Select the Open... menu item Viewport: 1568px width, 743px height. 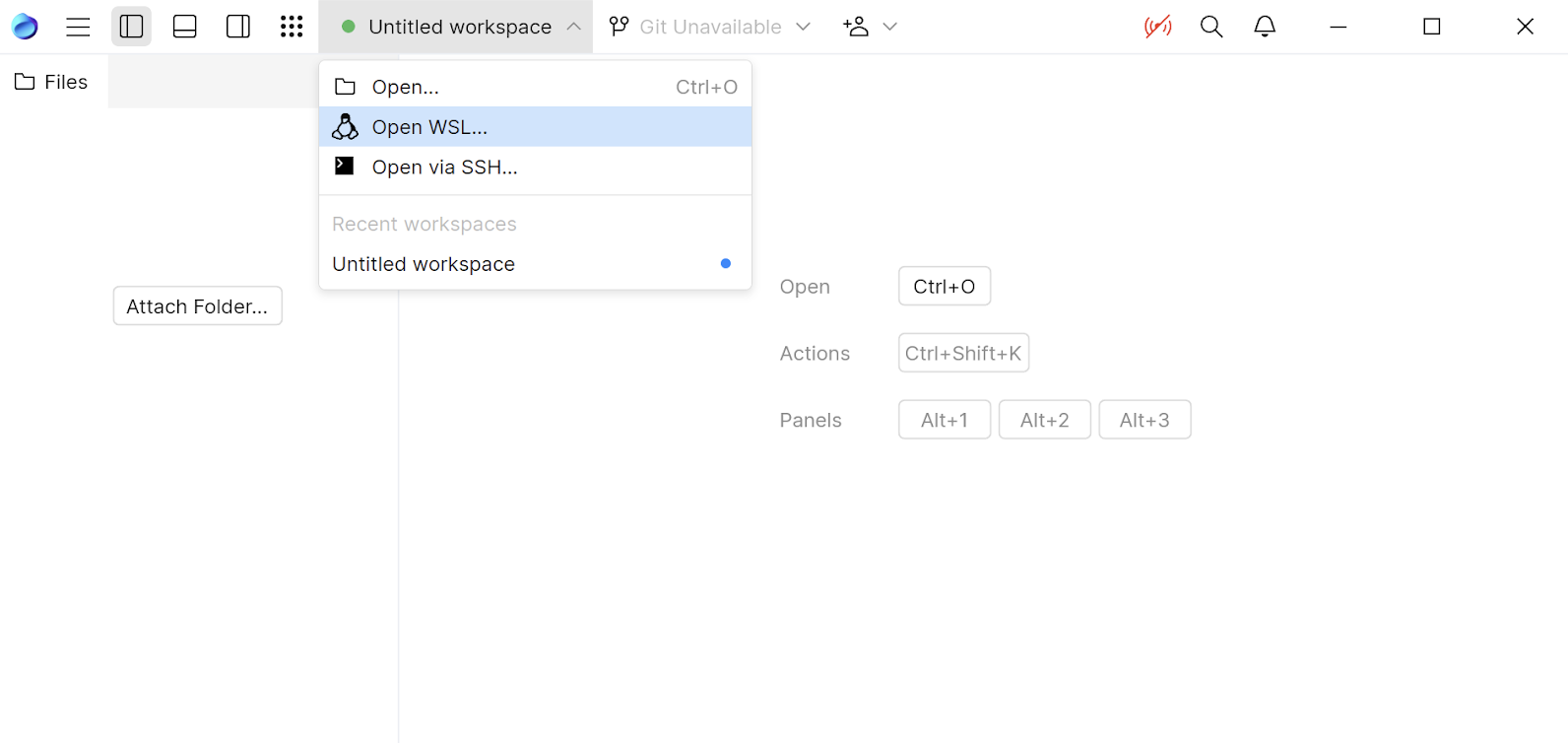point(406,87)
